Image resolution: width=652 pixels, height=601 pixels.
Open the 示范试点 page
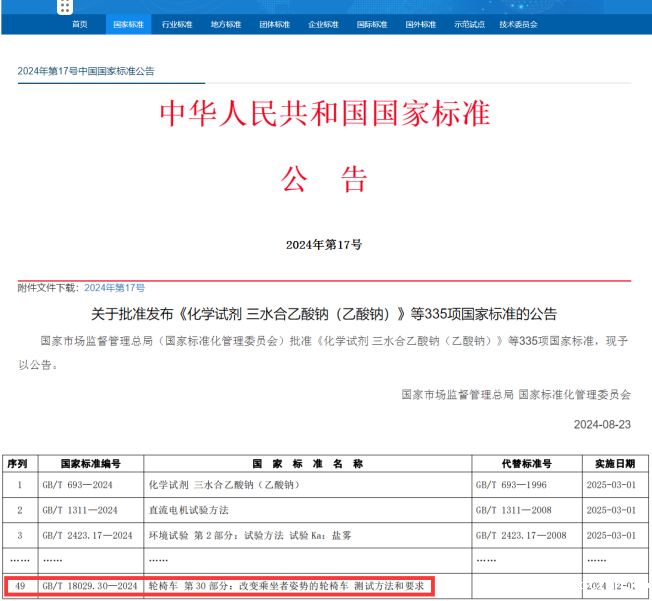coord(468,23)
